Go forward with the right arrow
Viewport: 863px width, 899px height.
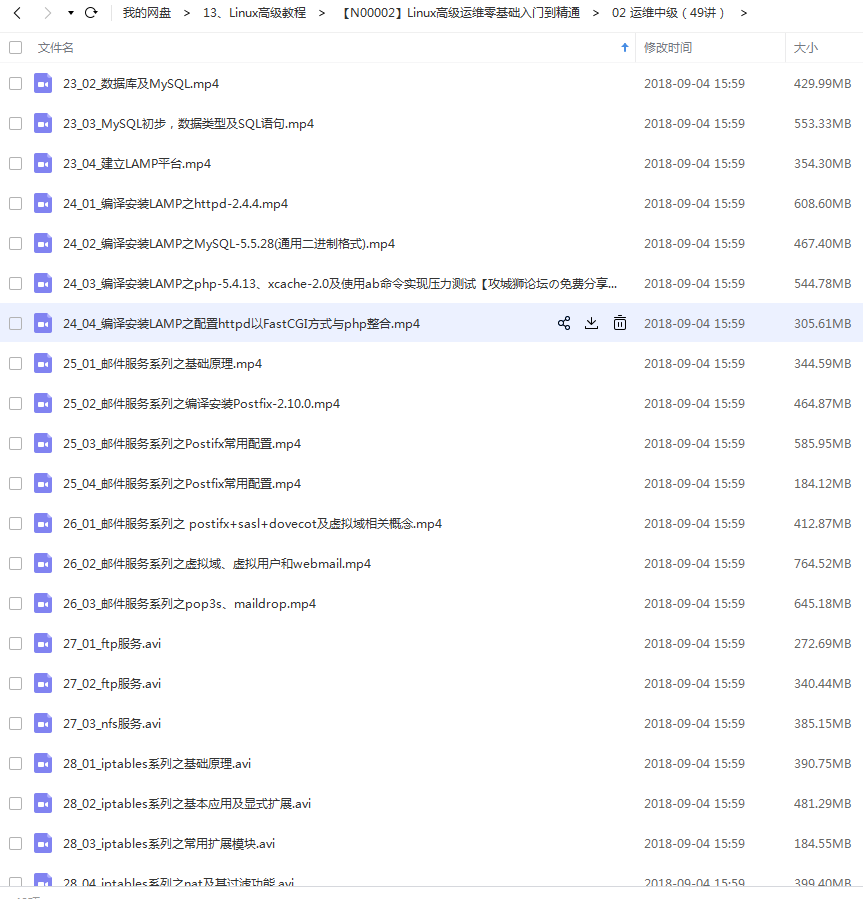48,13
